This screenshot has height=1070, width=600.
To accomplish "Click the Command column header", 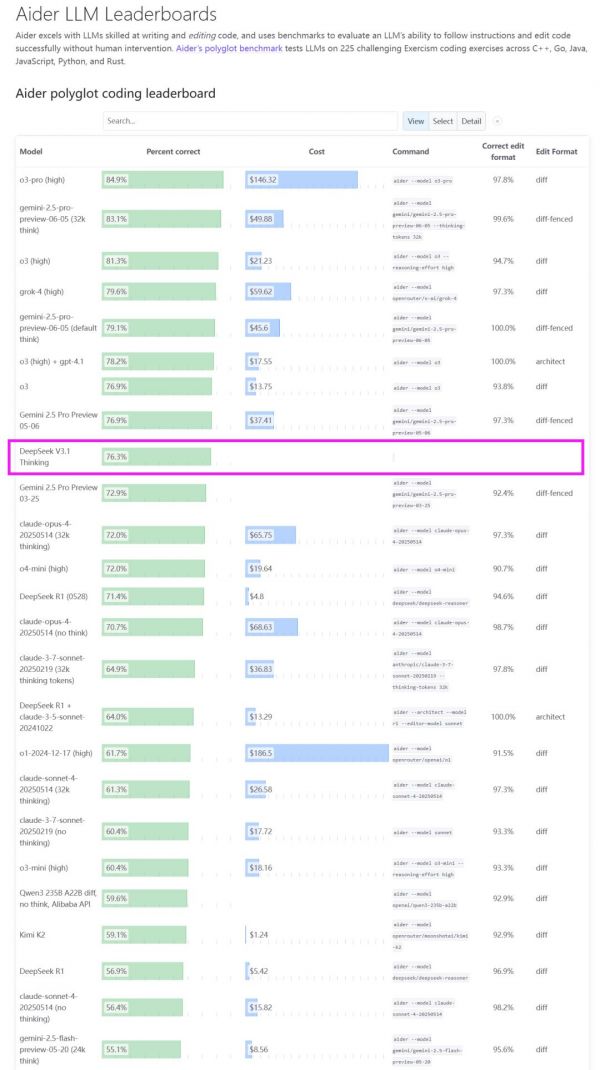I will coord(410,151).
